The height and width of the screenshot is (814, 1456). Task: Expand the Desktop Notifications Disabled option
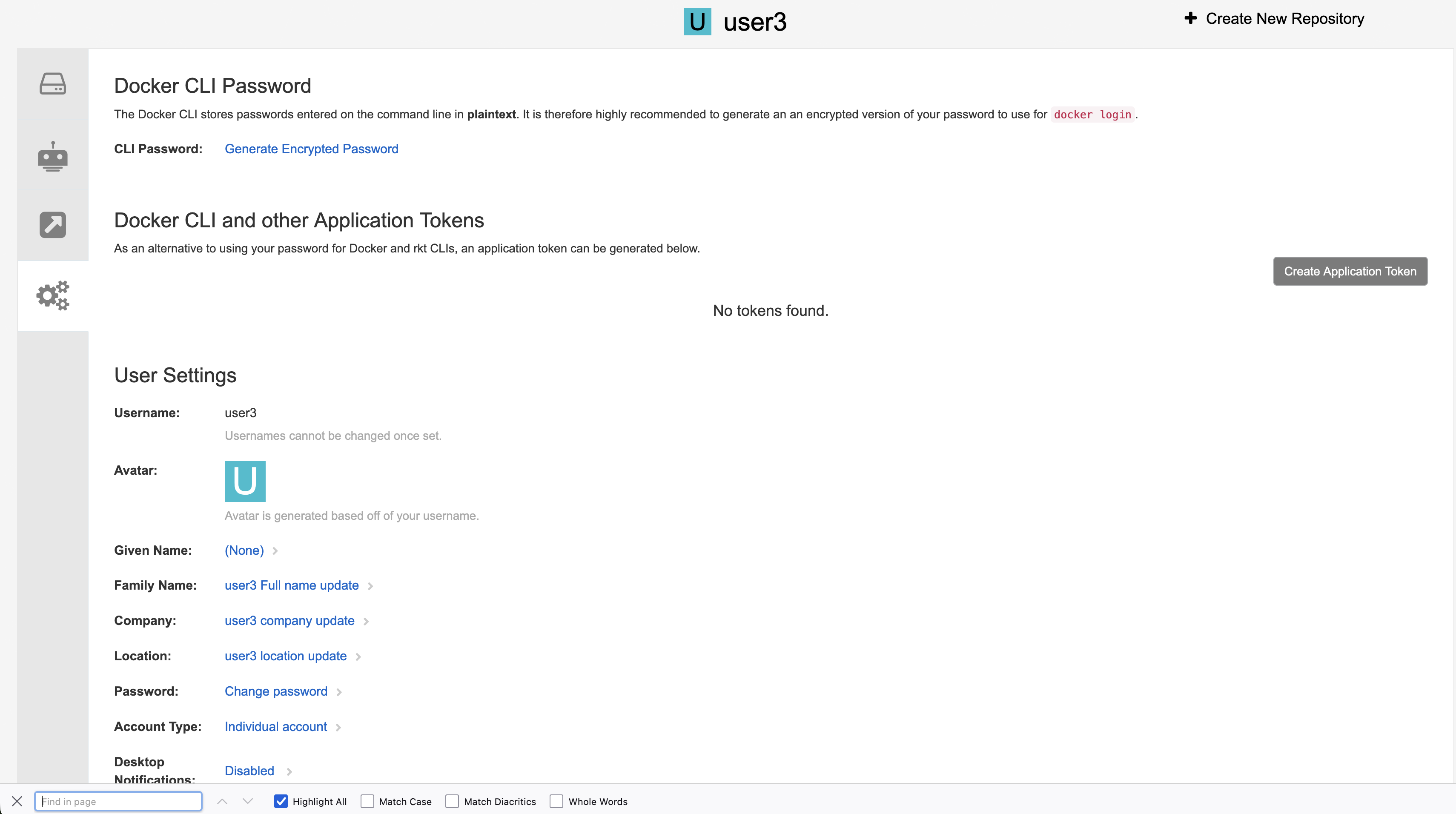point(249,771)
